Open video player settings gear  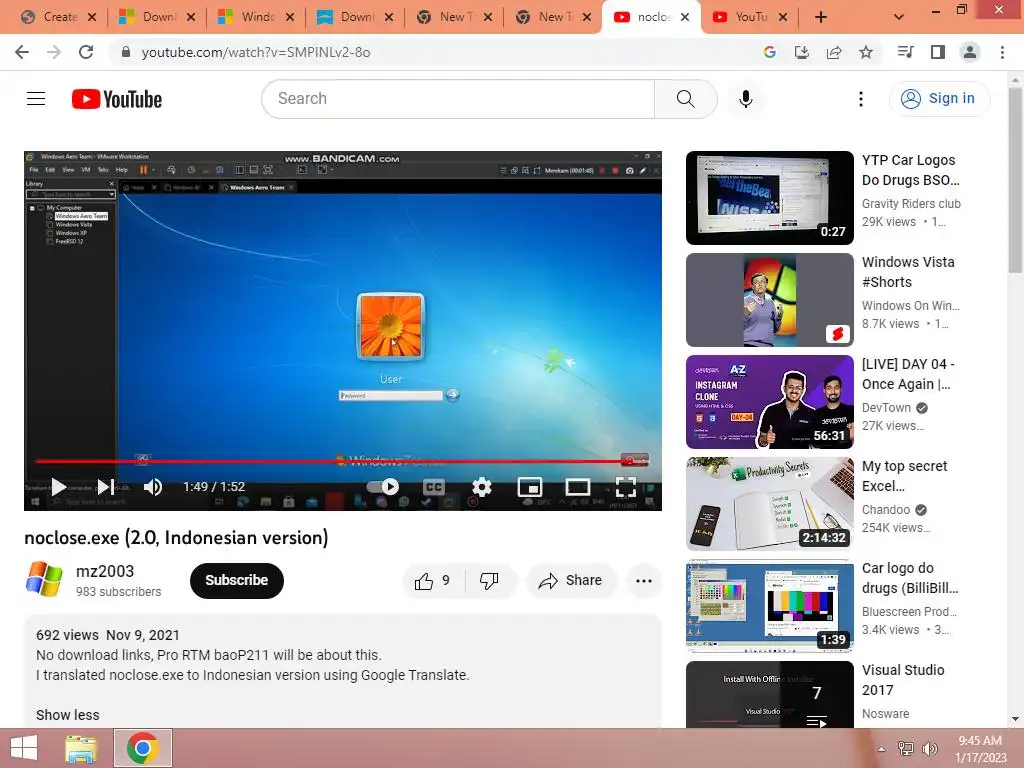pyautogui.click(x=482, y=487)
